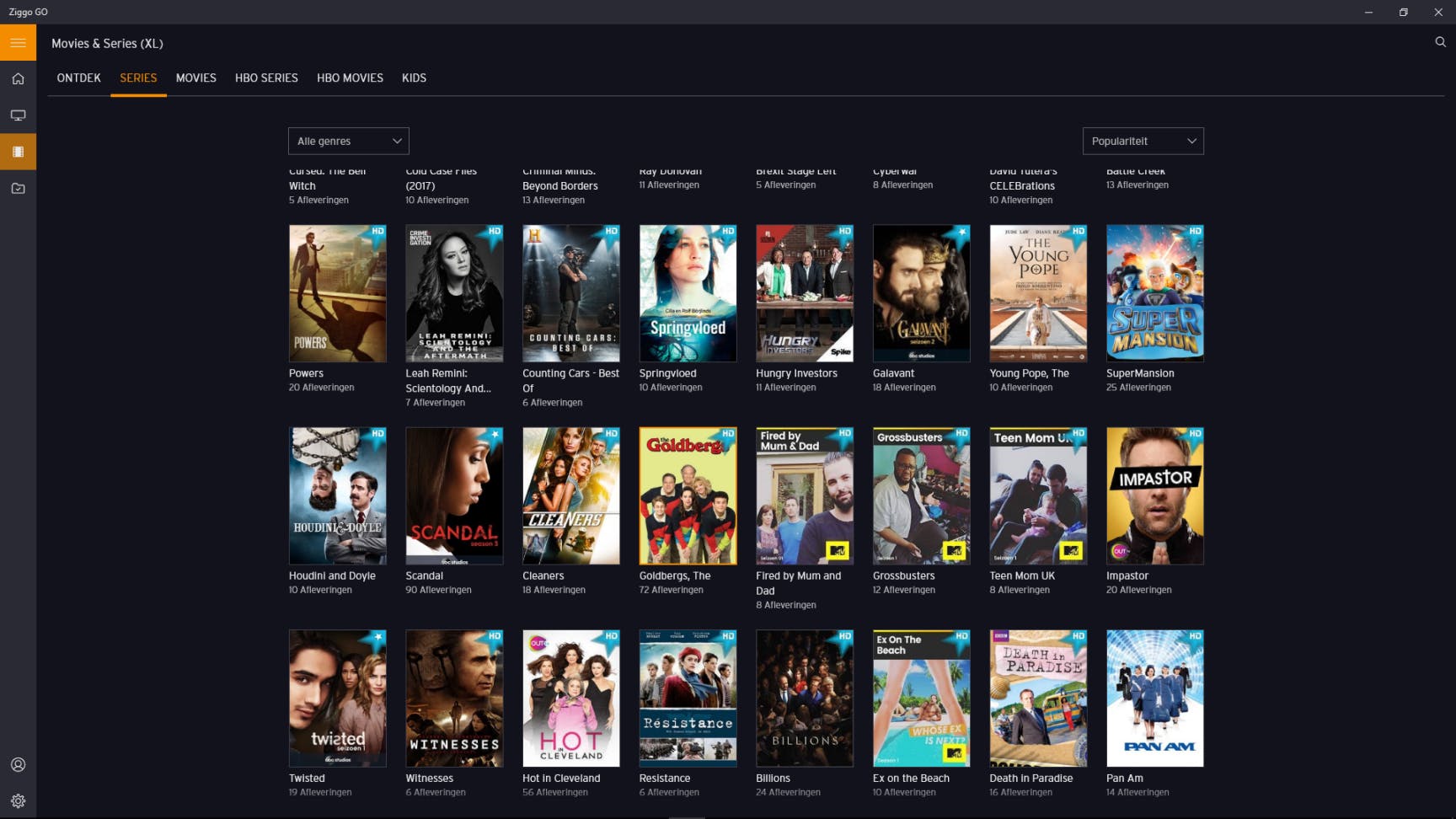Open the Powers series poster
This screenshot has width=1456, height=819.
[338, 293]
